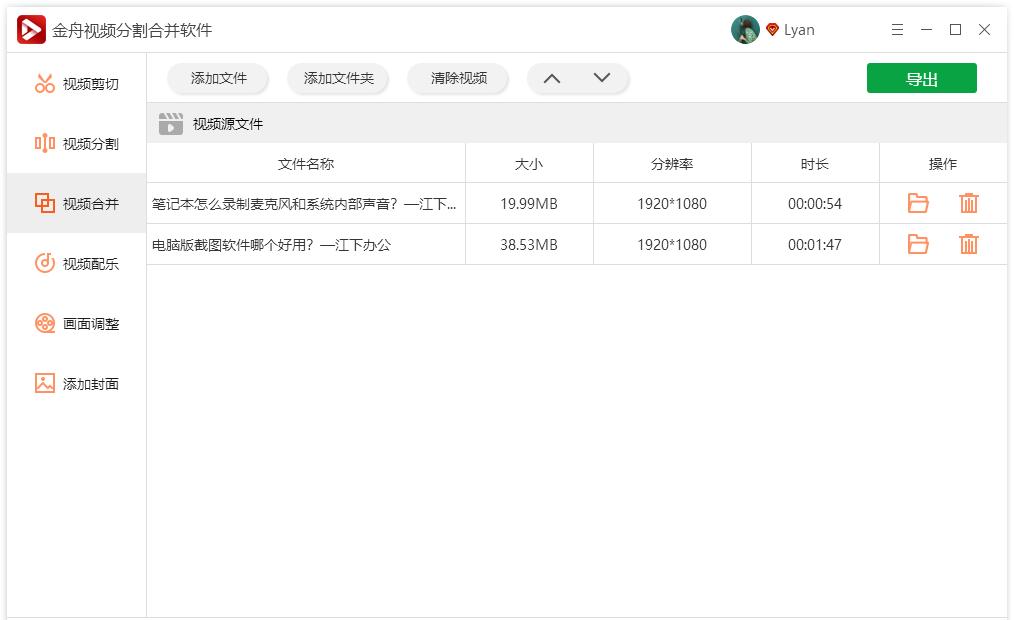The image size is (1014, 620).
Task: Select the 视频剪切 scissors icon in sidebar
Action: click(x=44, y=83)
